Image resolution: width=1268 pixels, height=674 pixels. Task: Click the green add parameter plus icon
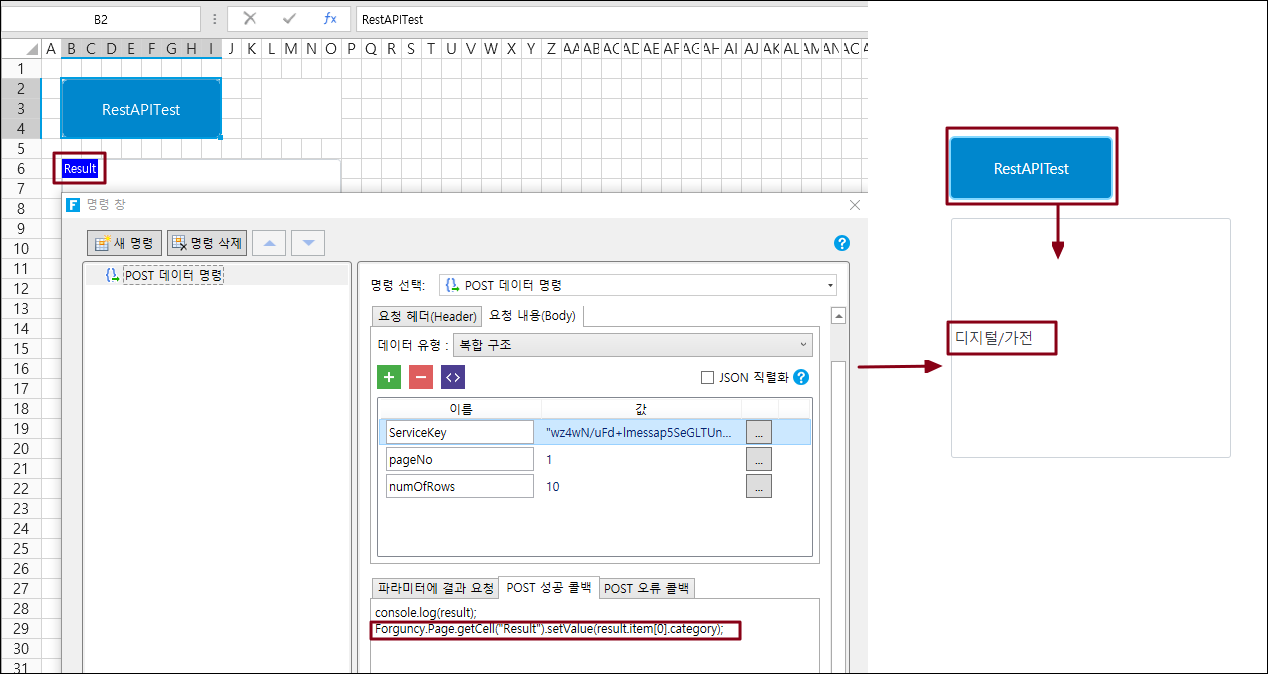click(388, 377)
